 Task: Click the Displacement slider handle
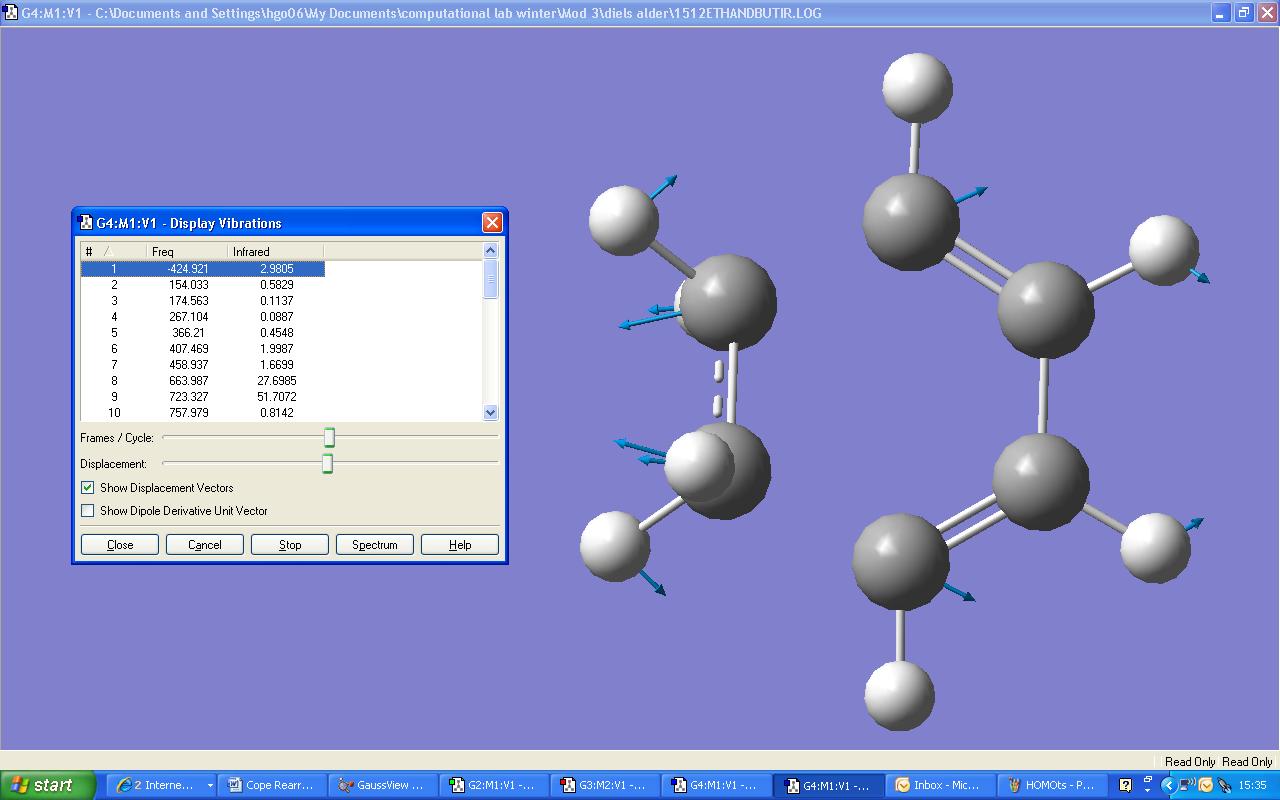(x=327, y=464)
